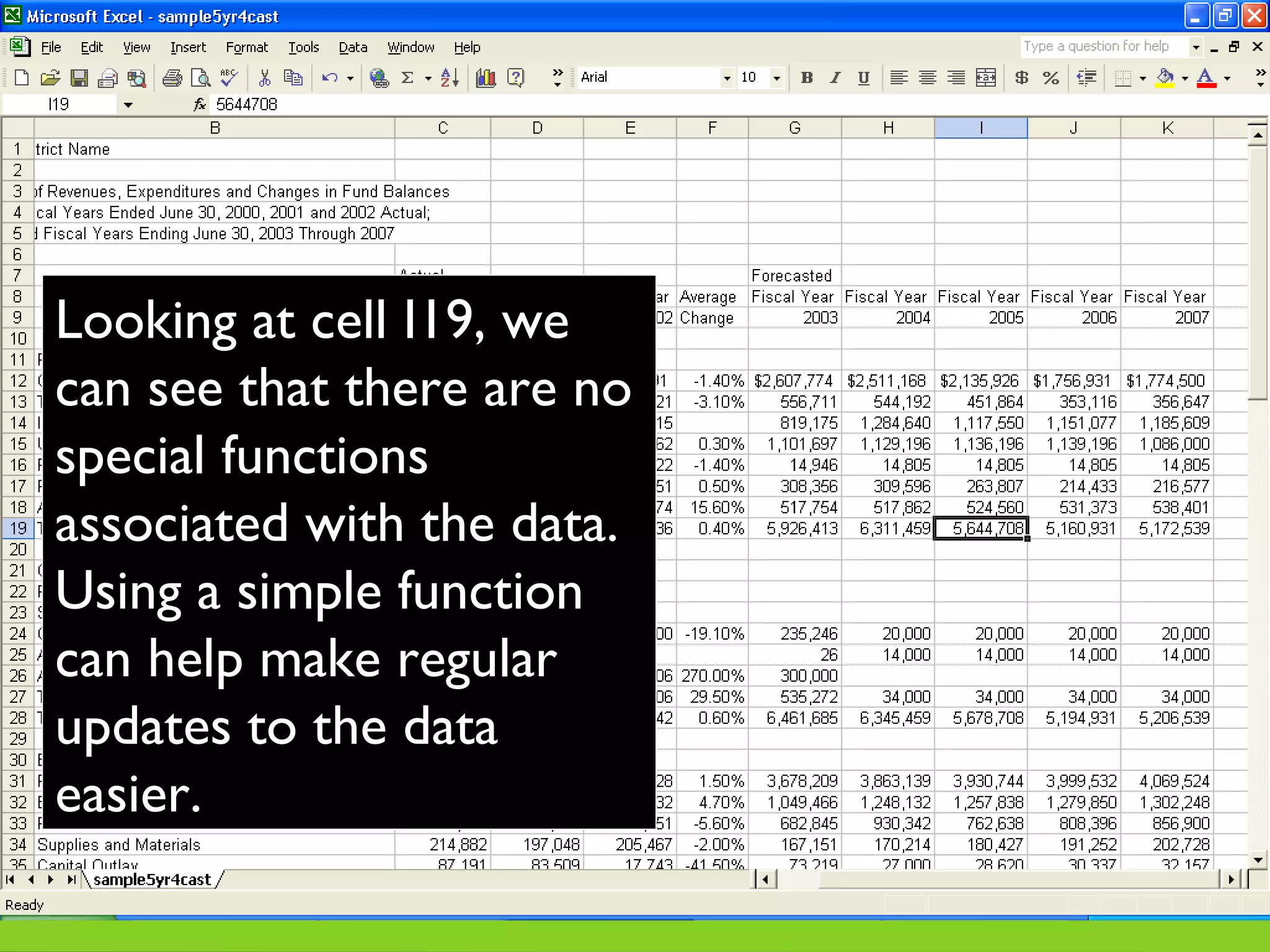Select the sample5yr4cast sheet tab
1270x952 pixels.
(x=153, y=879)
